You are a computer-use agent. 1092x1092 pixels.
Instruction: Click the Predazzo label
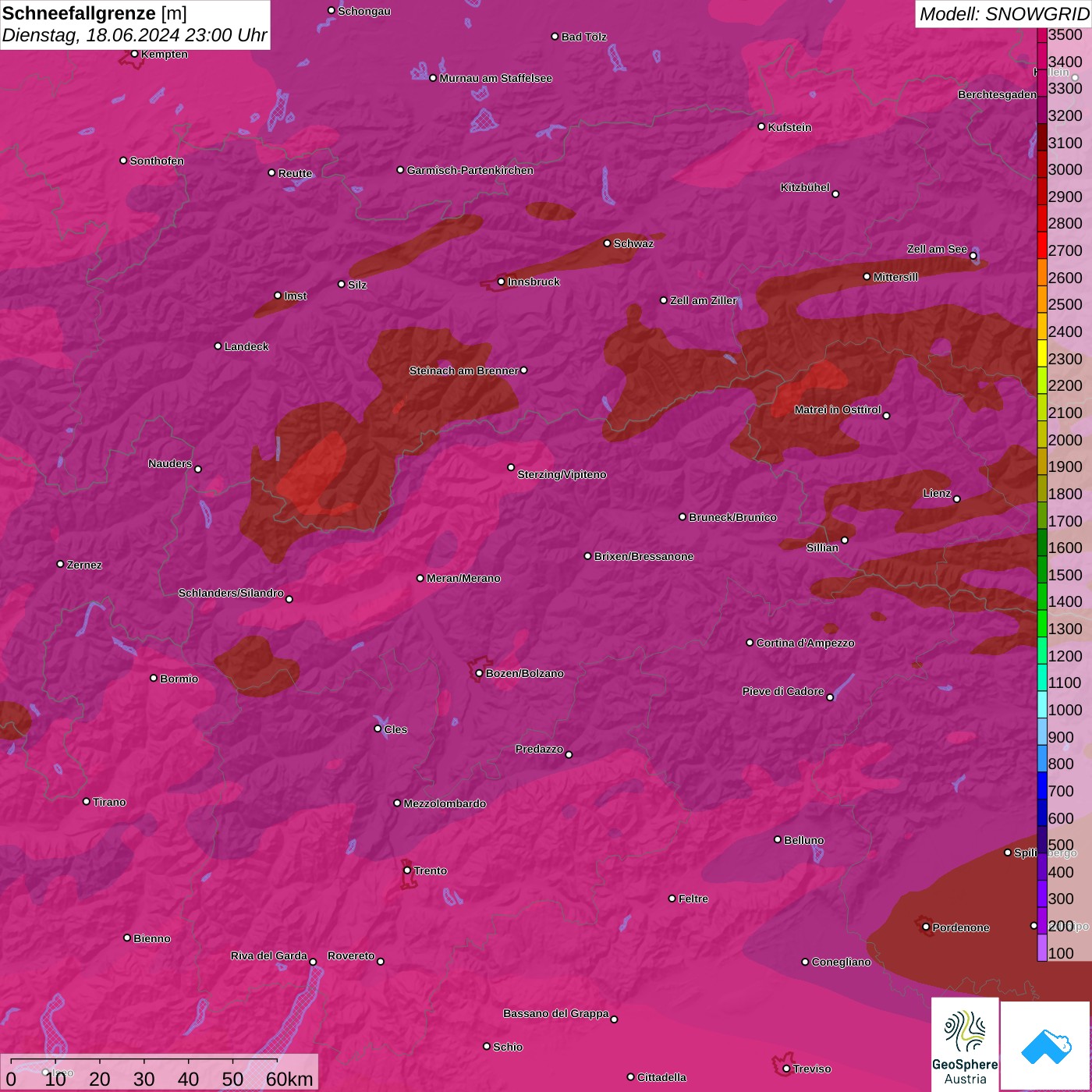click(x=539, y=749)
